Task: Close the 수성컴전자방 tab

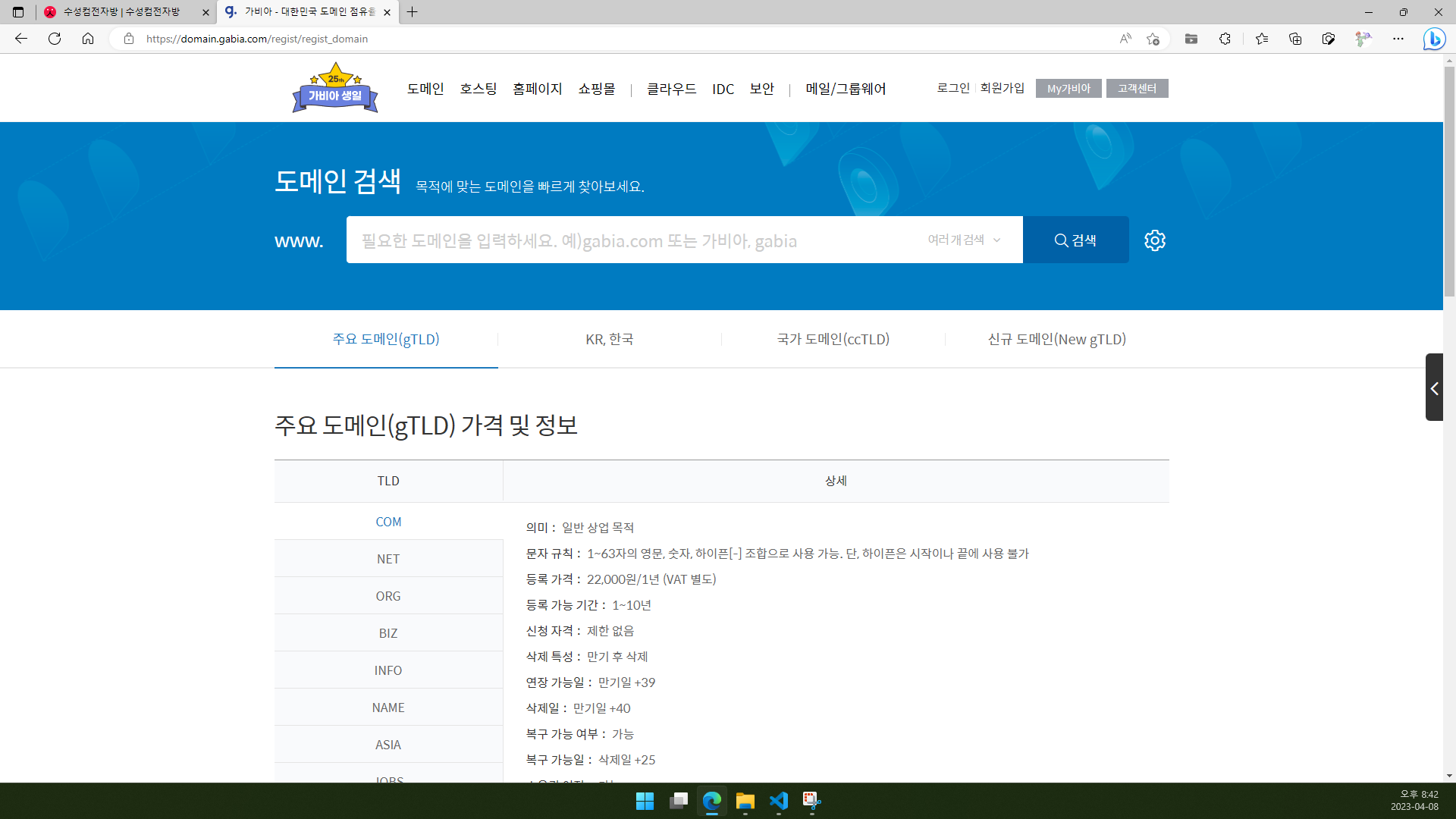Action: tap(206, 12)
